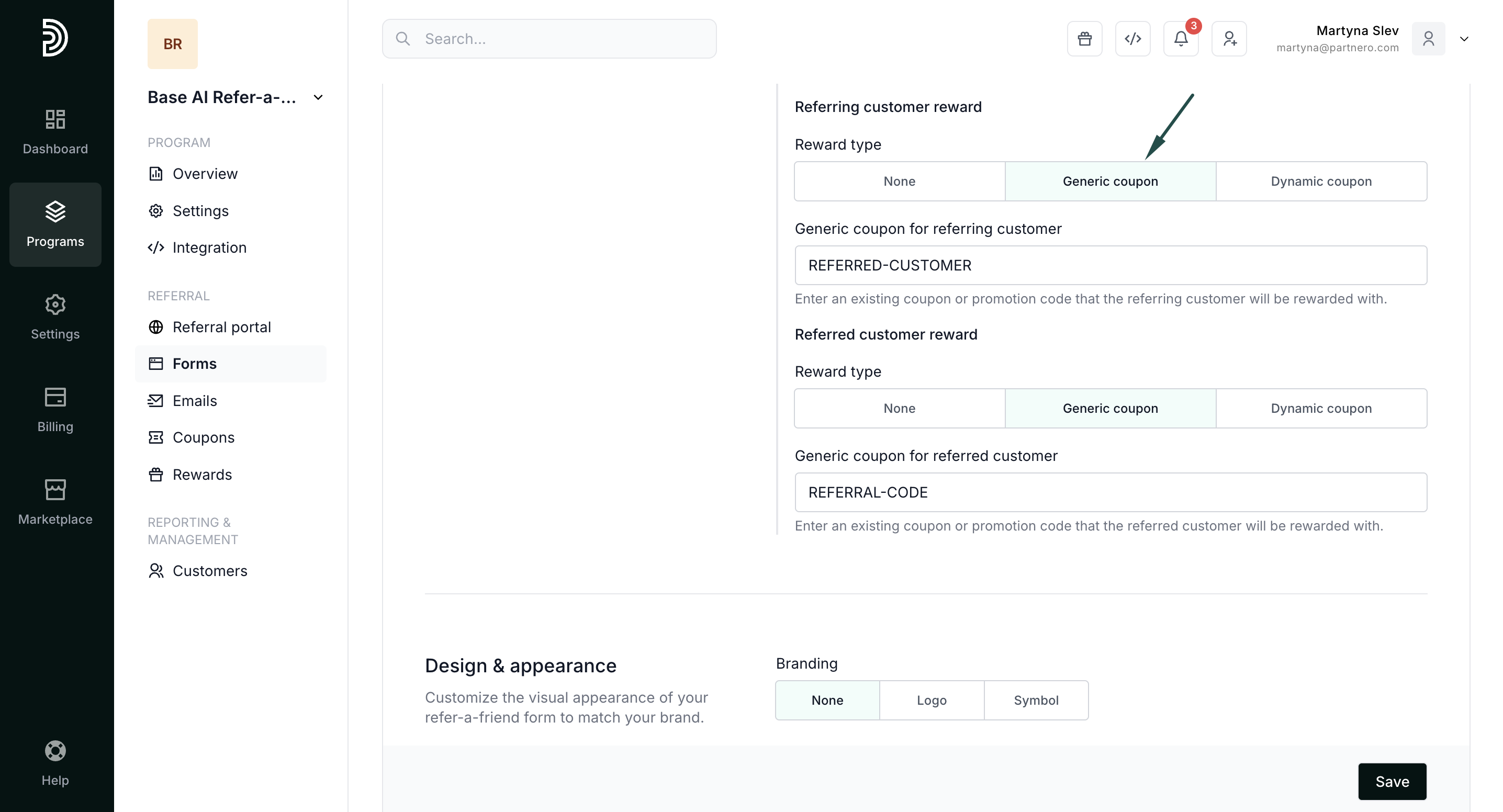This screenshot has width=1503, height=812.
Task: Expand the Base AI Refer-a-... program dropdown
Action: [318, 97]
